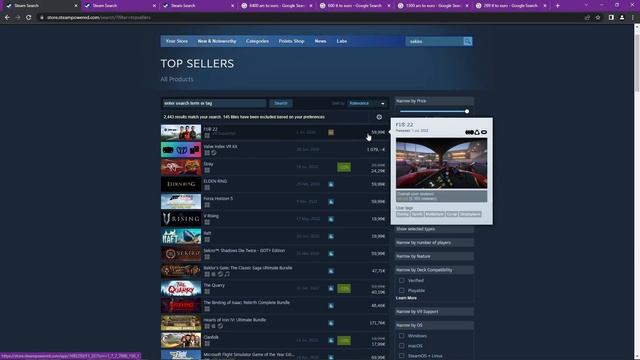This screenshot has width=640, height=360.
Task: Open the browser side panel icon
Action: tap(611, 18)
